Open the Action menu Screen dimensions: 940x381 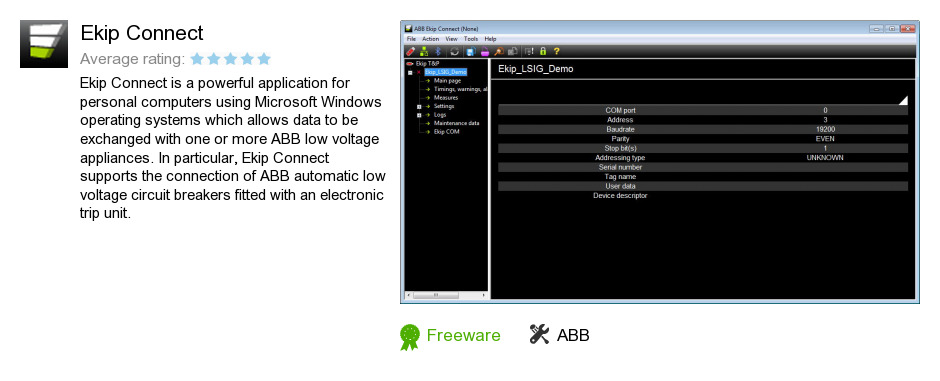[430, 39]
